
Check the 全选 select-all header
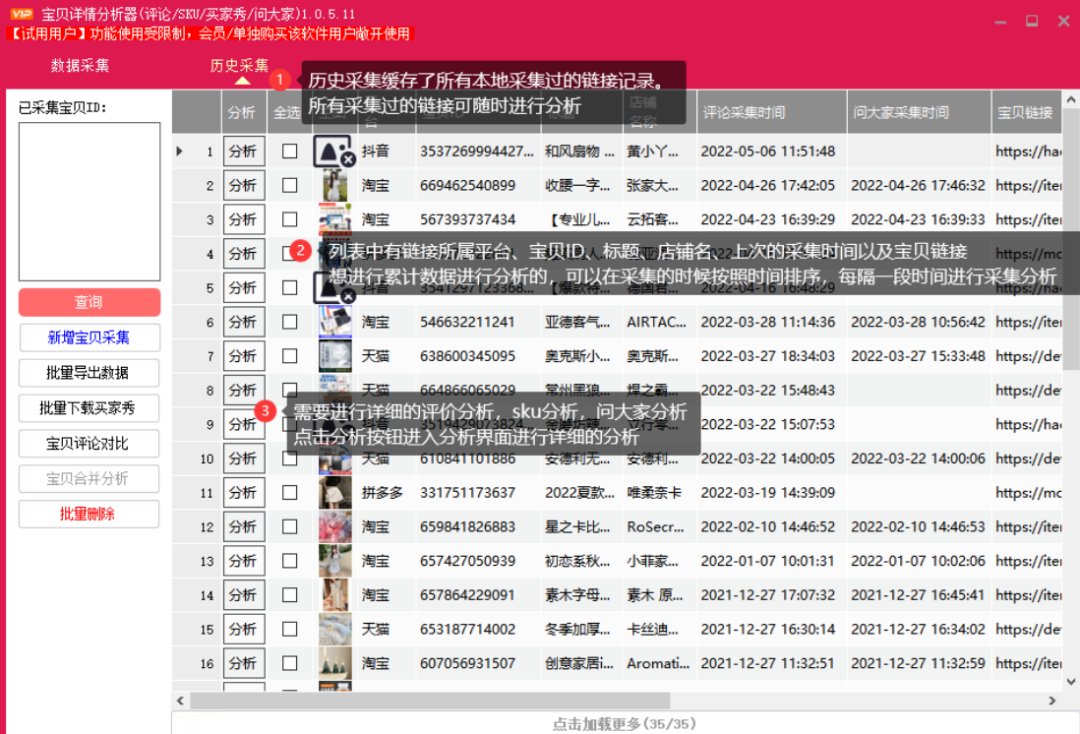pyautogui.click(x=287, y=113)
